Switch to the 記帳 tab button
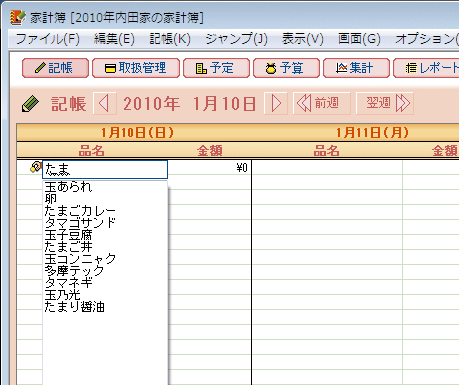459x385 pixels. point(55,68)
